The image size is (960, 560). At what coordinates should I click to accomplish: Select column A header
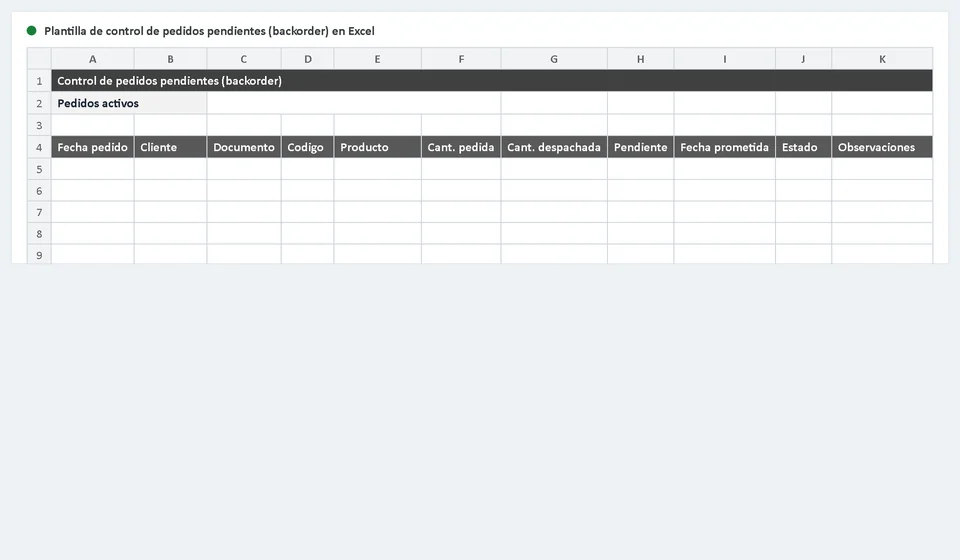tap(92, 59)
